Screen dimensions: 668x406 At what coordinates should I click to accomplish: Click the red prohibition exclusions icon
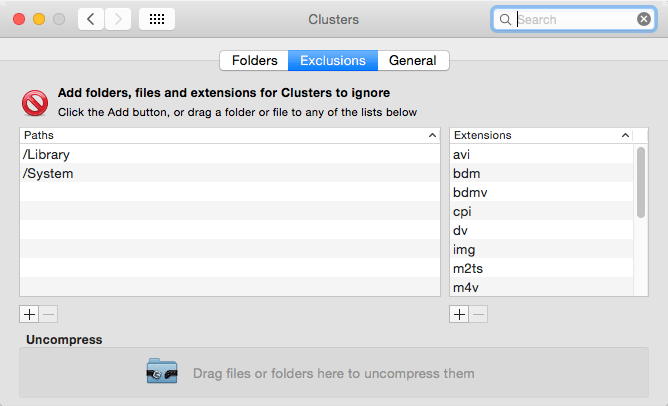point(35,103)
